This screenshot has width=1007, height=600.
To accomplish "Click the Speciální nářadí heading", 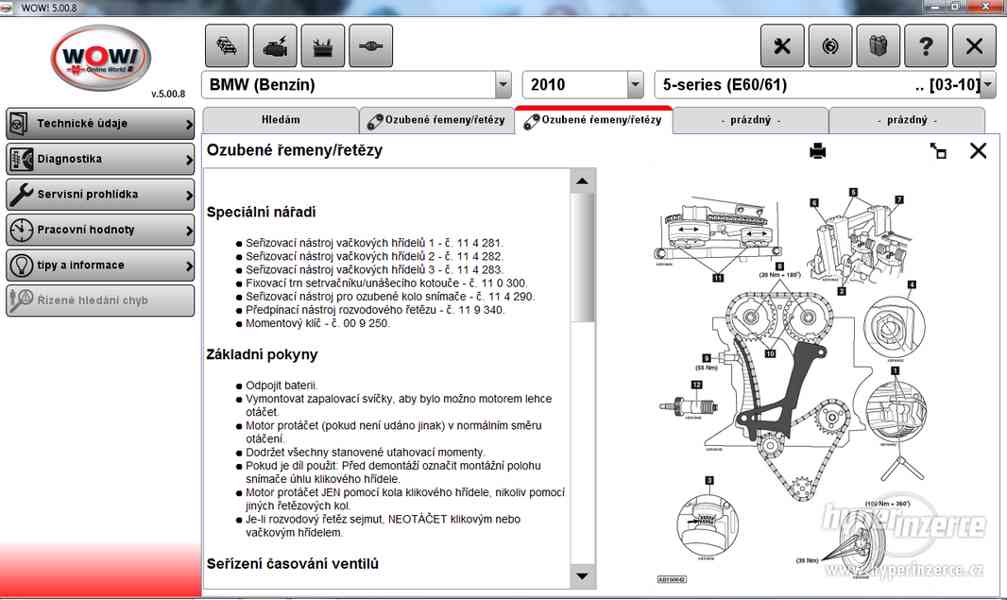I will click(x=261, y=212).
